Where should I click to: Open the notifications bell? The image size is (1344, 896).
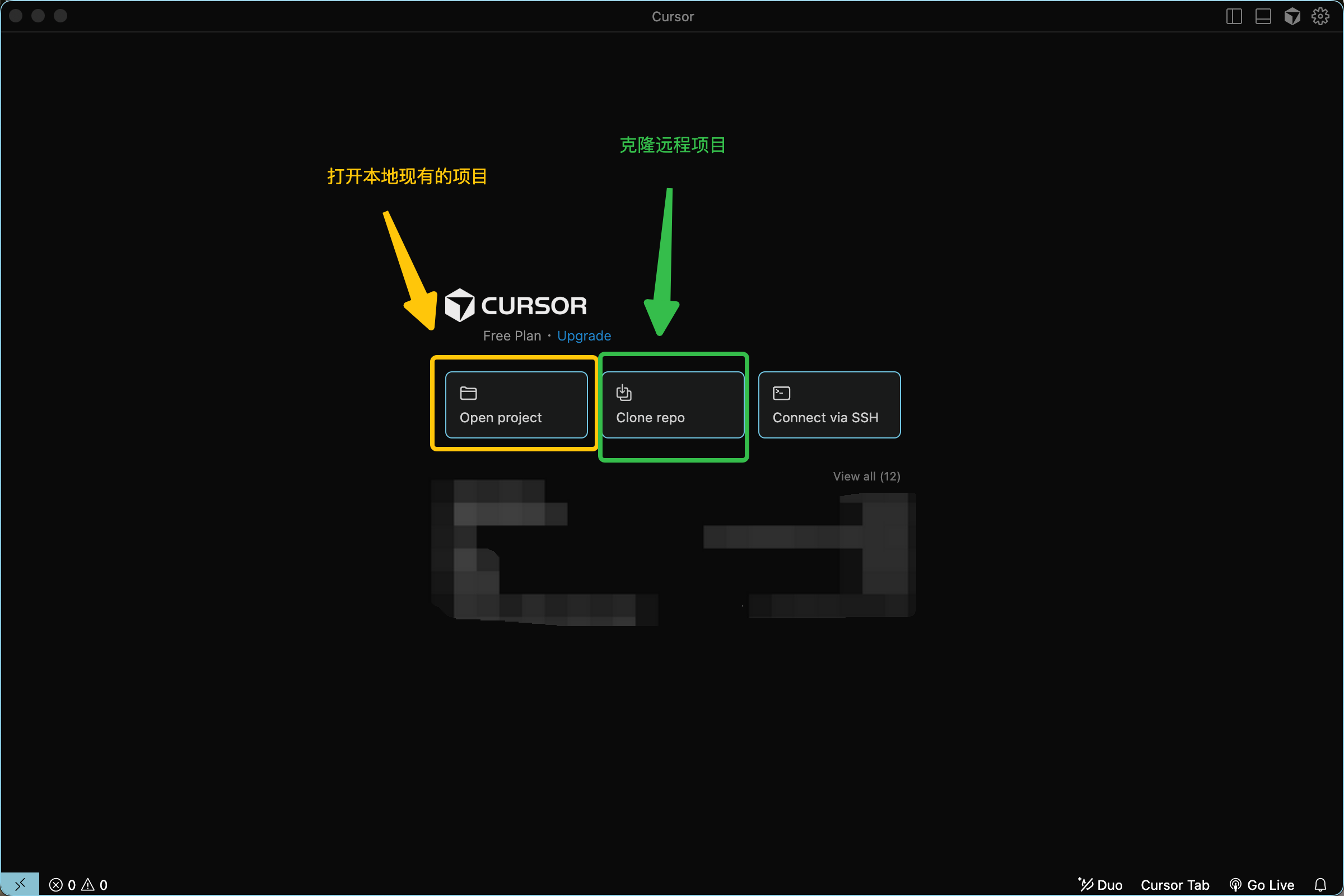coord(1320,885)
